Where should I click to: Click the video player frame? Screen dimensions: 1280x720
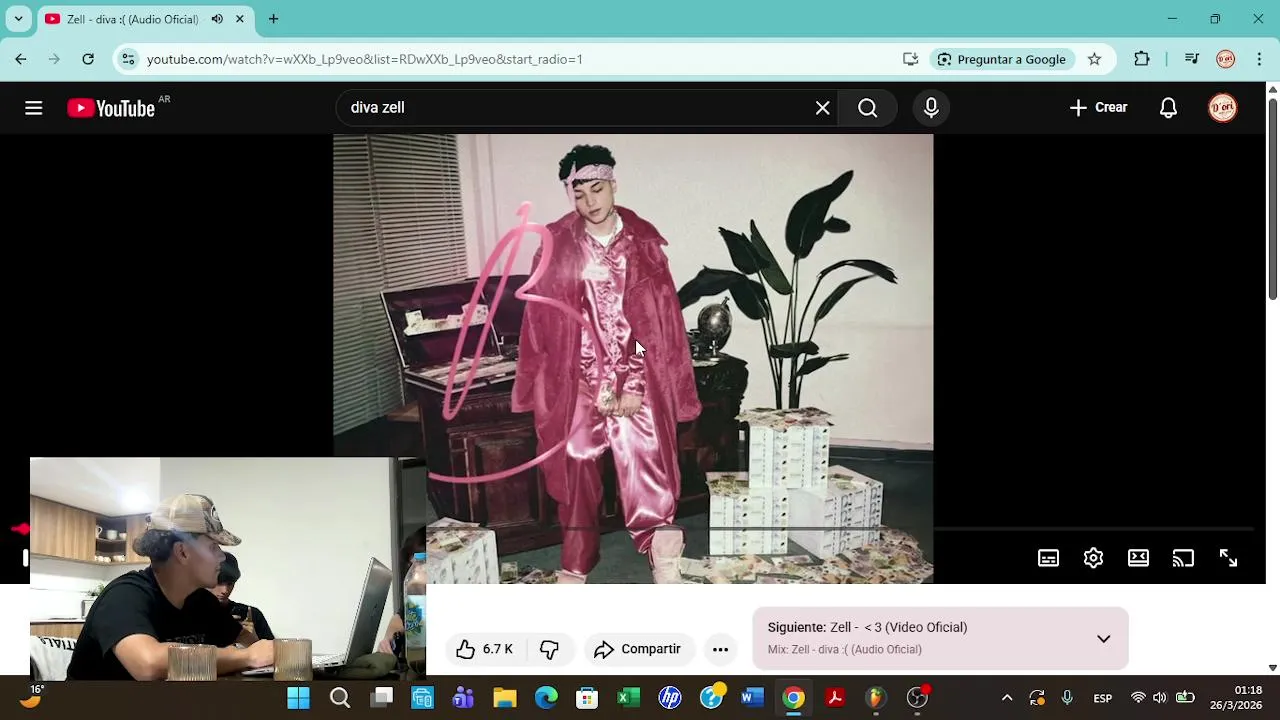click(x=633, y=358)
